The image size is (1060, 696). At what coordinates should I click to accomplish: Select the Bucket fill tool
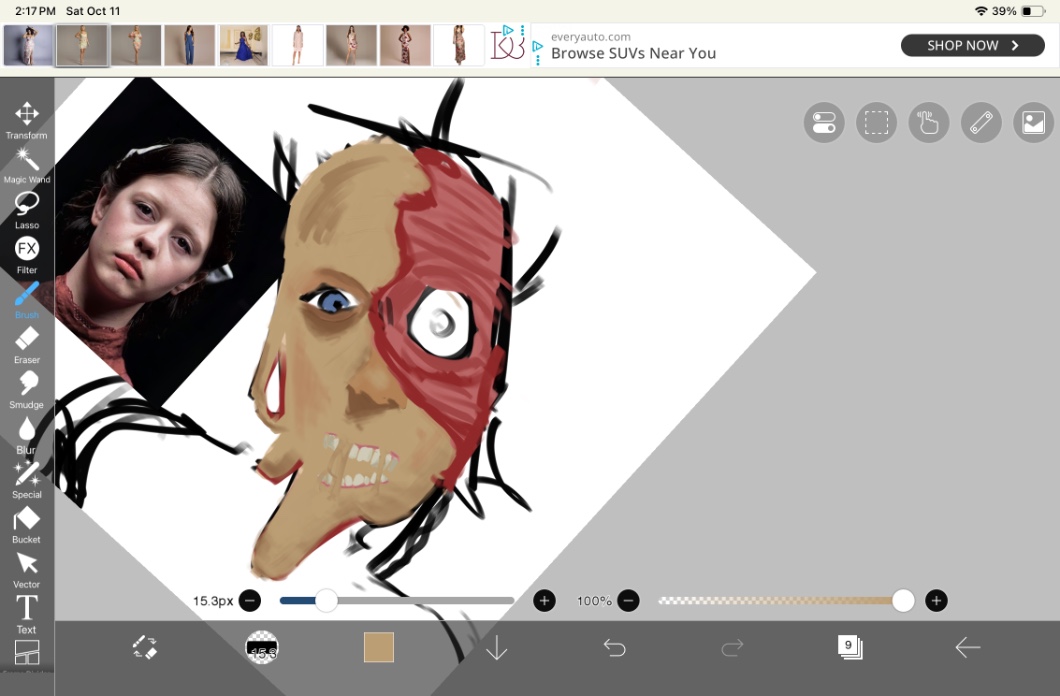26,520
